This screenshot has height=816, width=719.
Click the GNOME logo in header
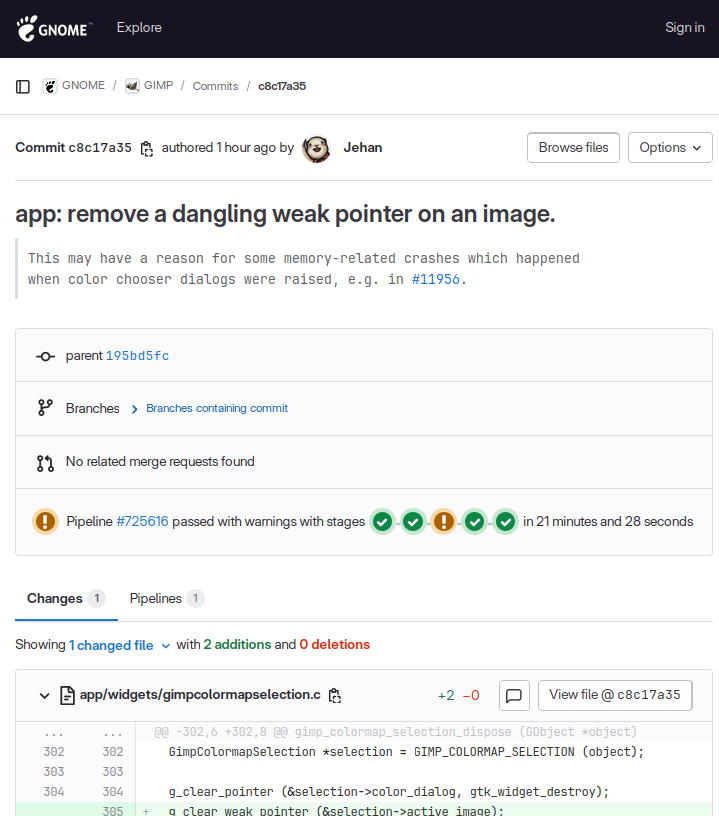coord(54,28)
